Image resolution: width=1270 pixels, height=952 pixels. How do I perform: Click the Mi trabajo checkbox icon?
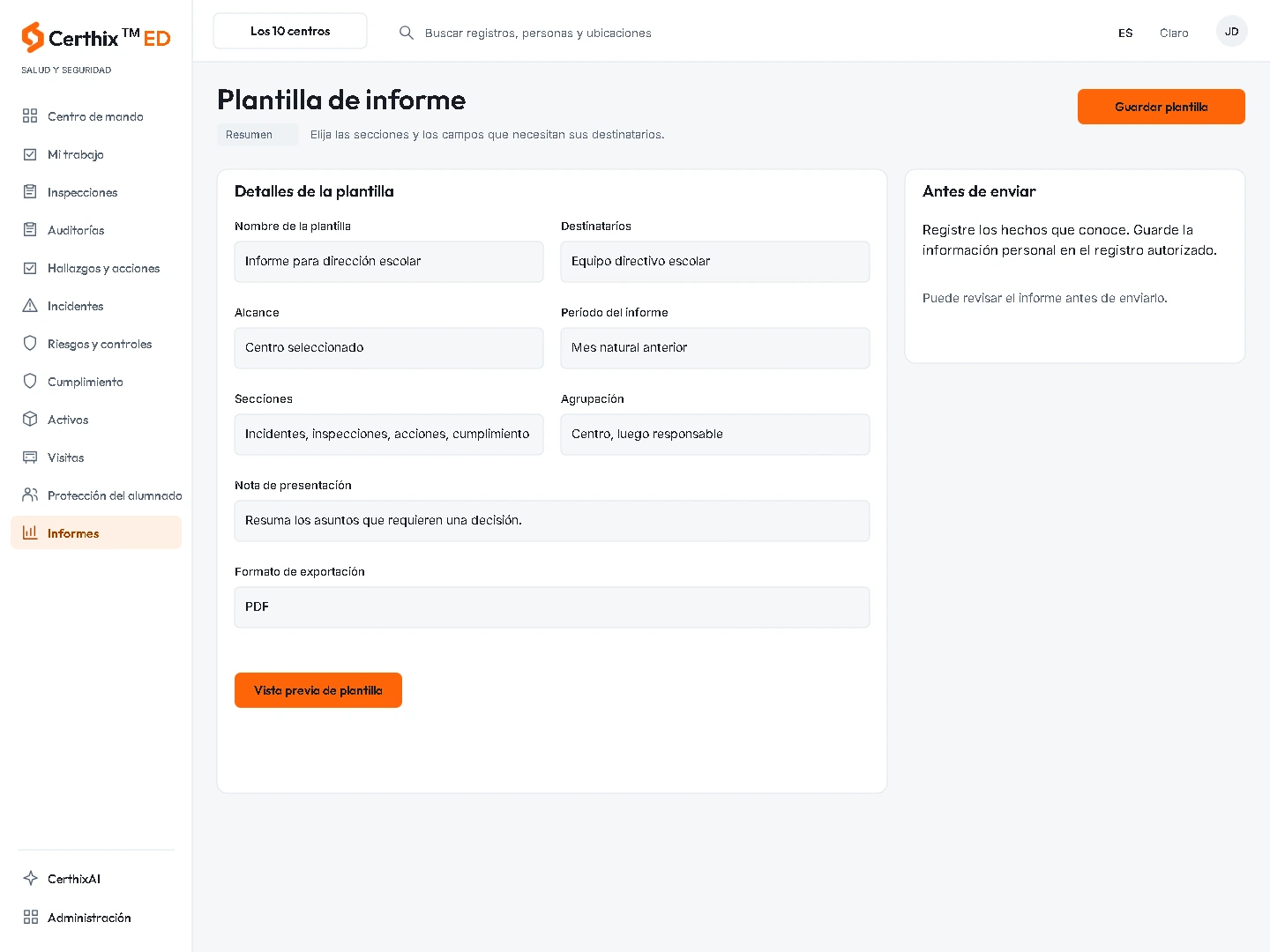pos(30,154)
